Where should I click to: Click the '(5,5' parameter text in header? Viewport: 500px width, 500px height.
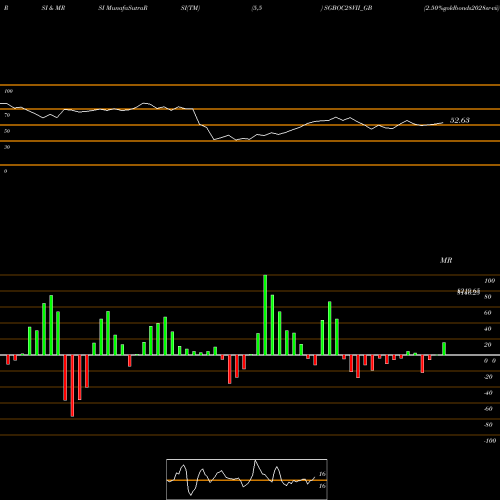257,8
